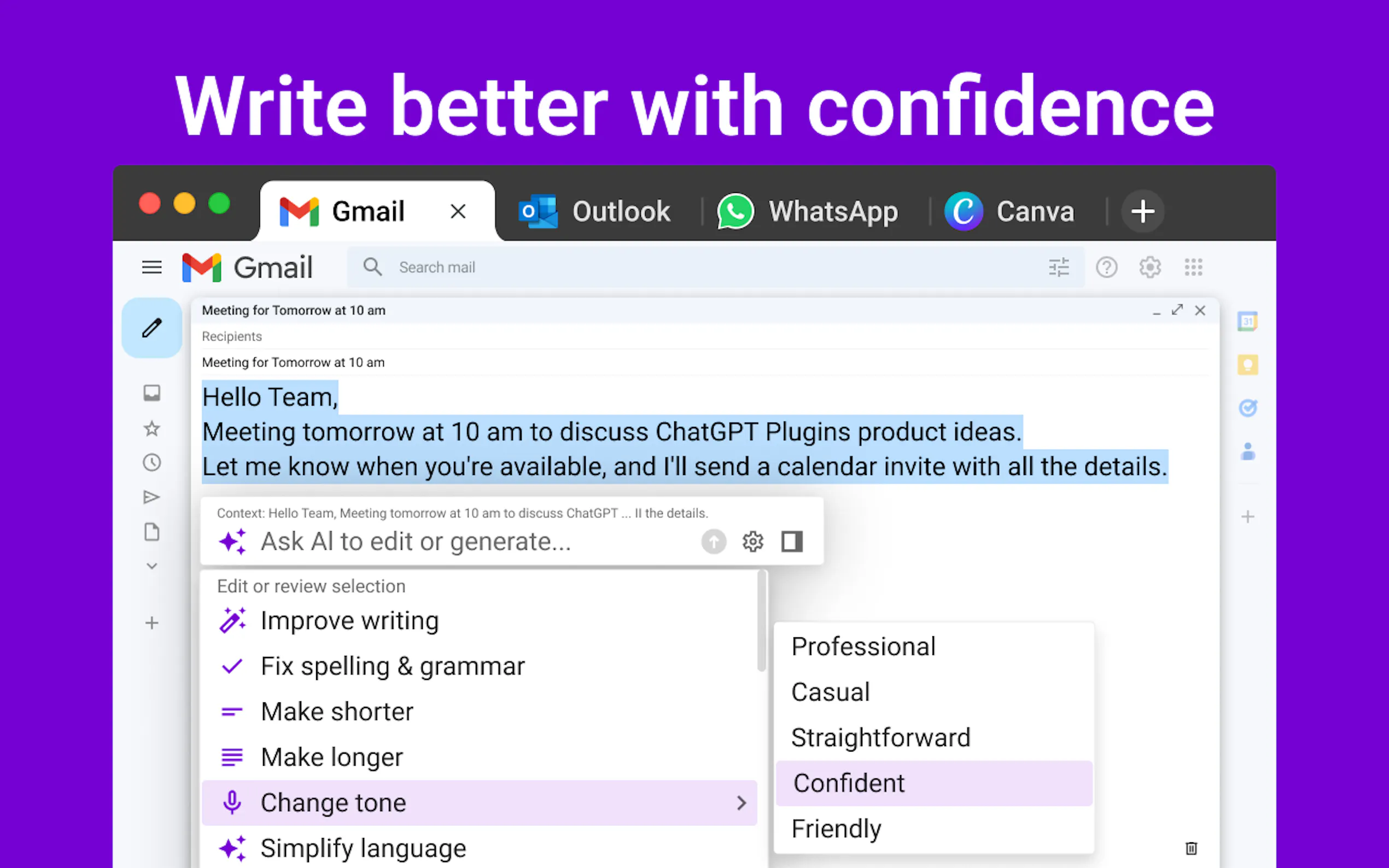Open the snoozed clock icon
The width and height of the screenshot is (1389, 868).
point(151,463)
